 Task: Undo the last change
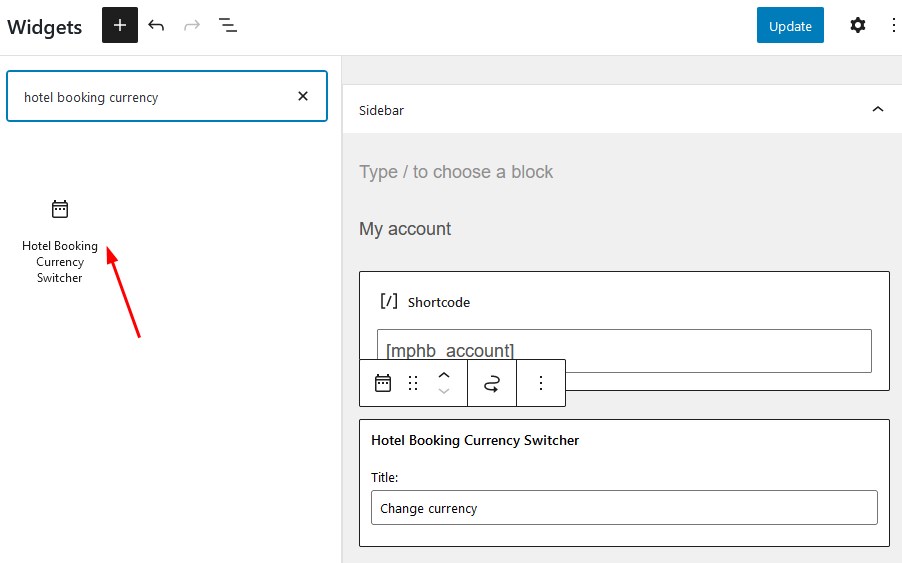(x=156, y=25)
